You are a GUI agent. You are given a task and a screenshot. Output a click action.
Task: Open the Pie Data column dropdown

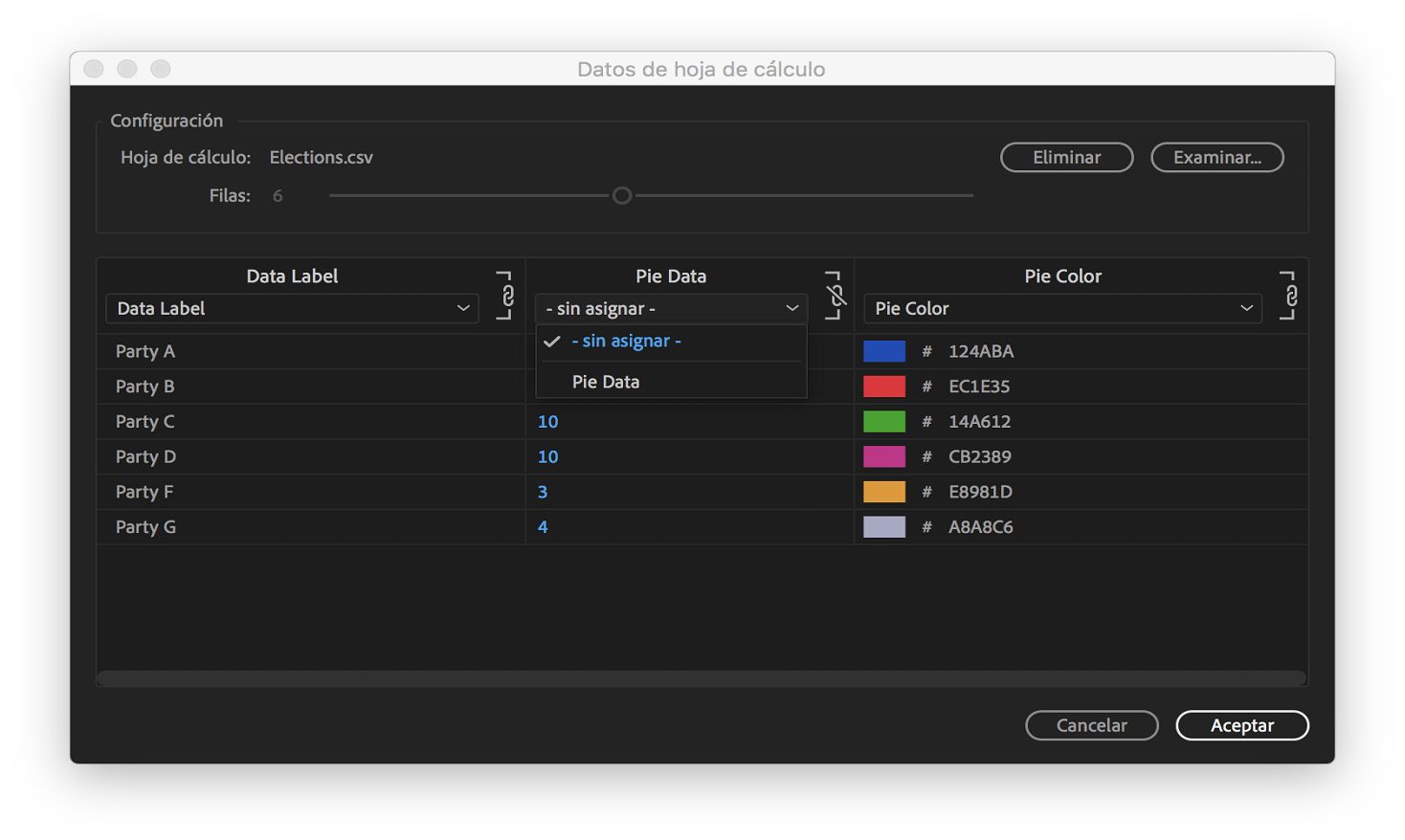(671, 308)
